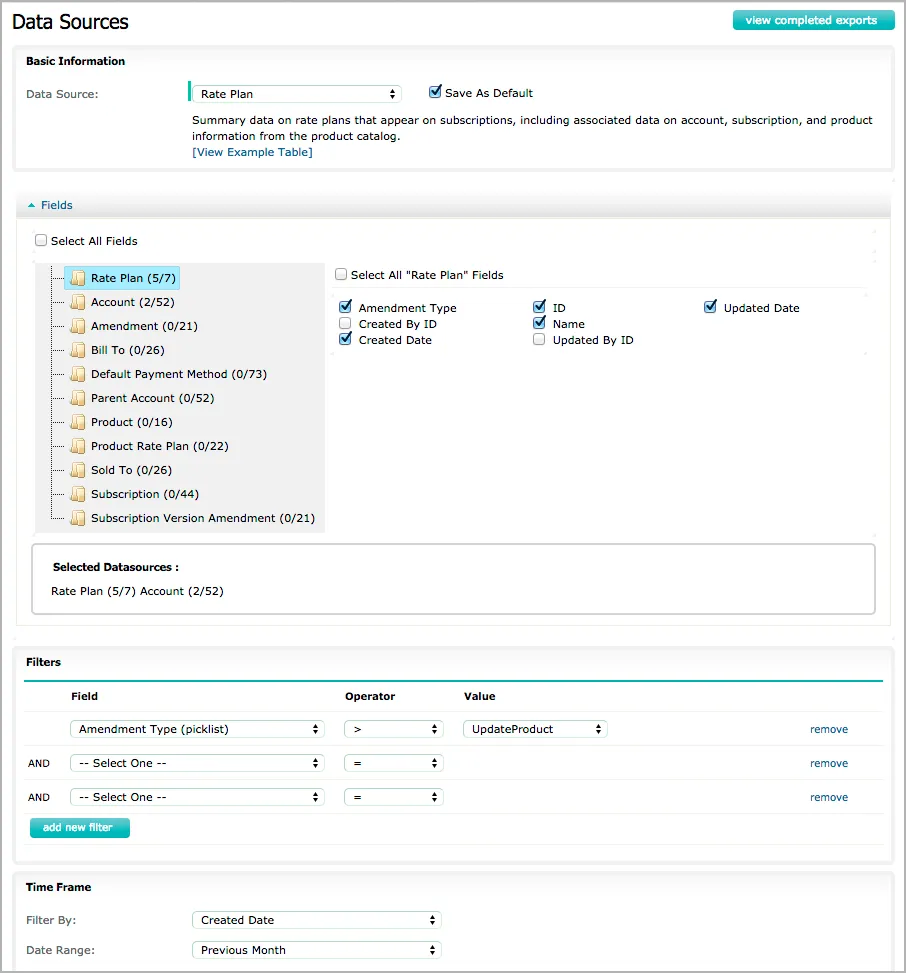Click the Account folder icon

tap(78, 302)
